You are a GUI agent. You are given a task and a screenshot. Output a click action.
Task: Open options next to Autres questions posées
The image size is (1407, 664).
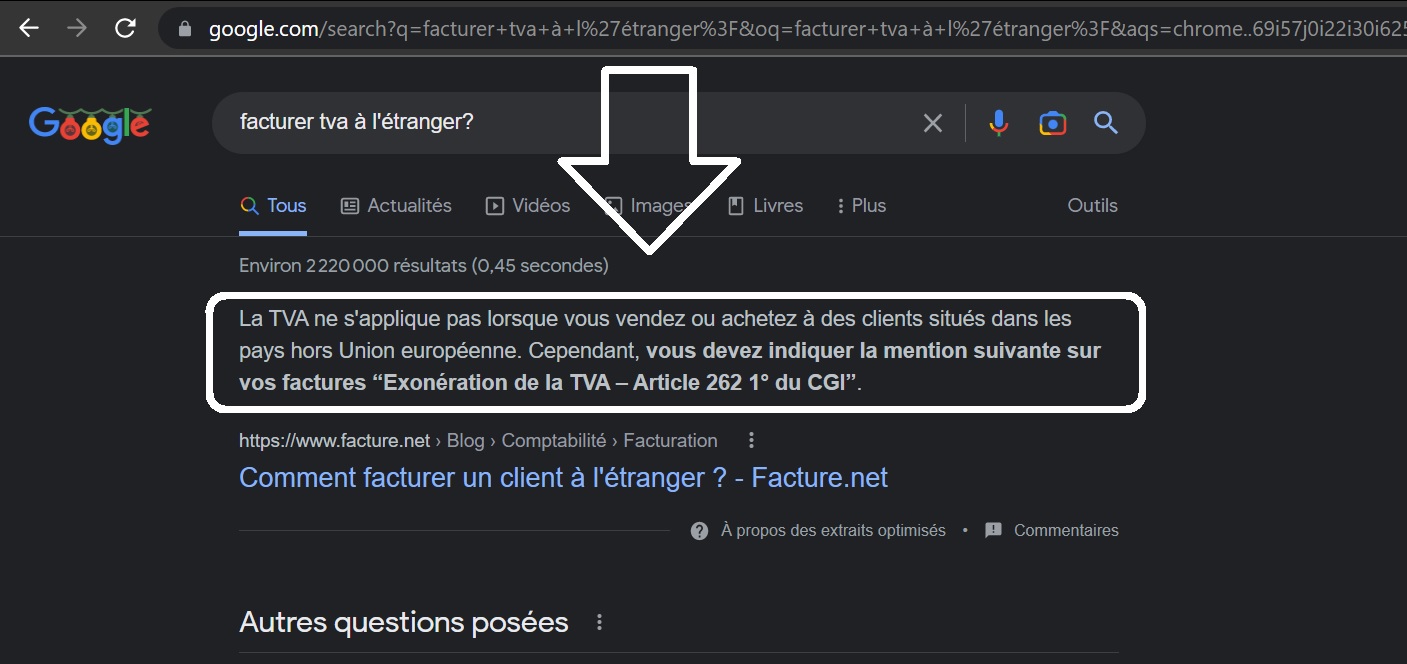[600, 622]
